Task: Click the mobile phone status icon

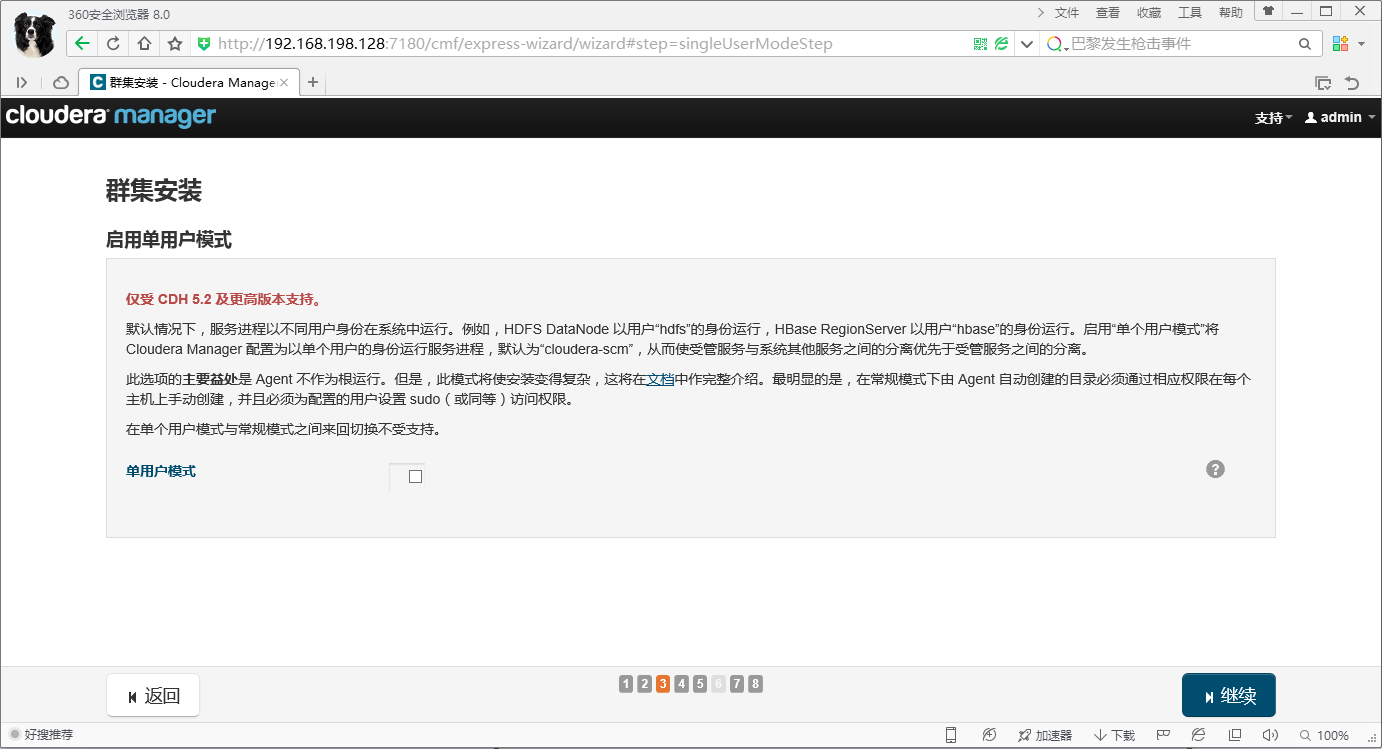Action: pyautogui.click(x=951, y=735)
